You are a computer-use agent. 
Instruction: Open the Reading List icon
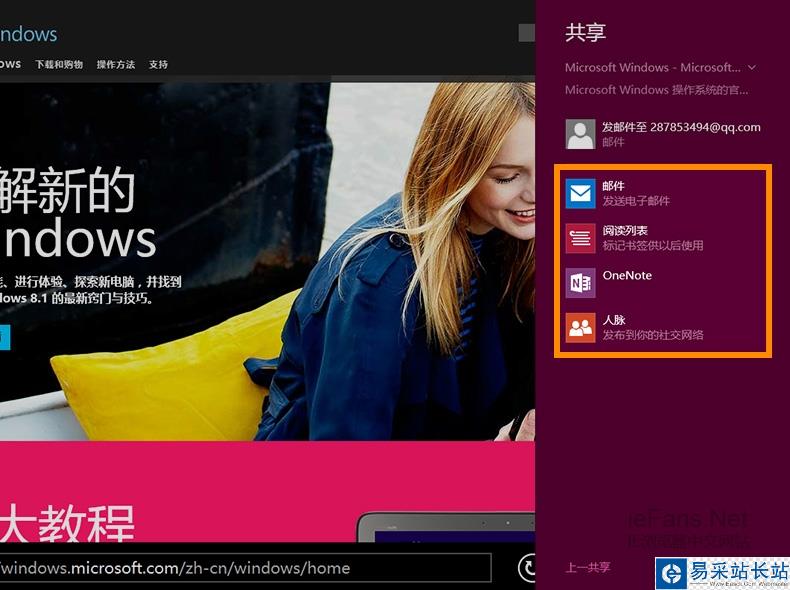pos(580,238)
